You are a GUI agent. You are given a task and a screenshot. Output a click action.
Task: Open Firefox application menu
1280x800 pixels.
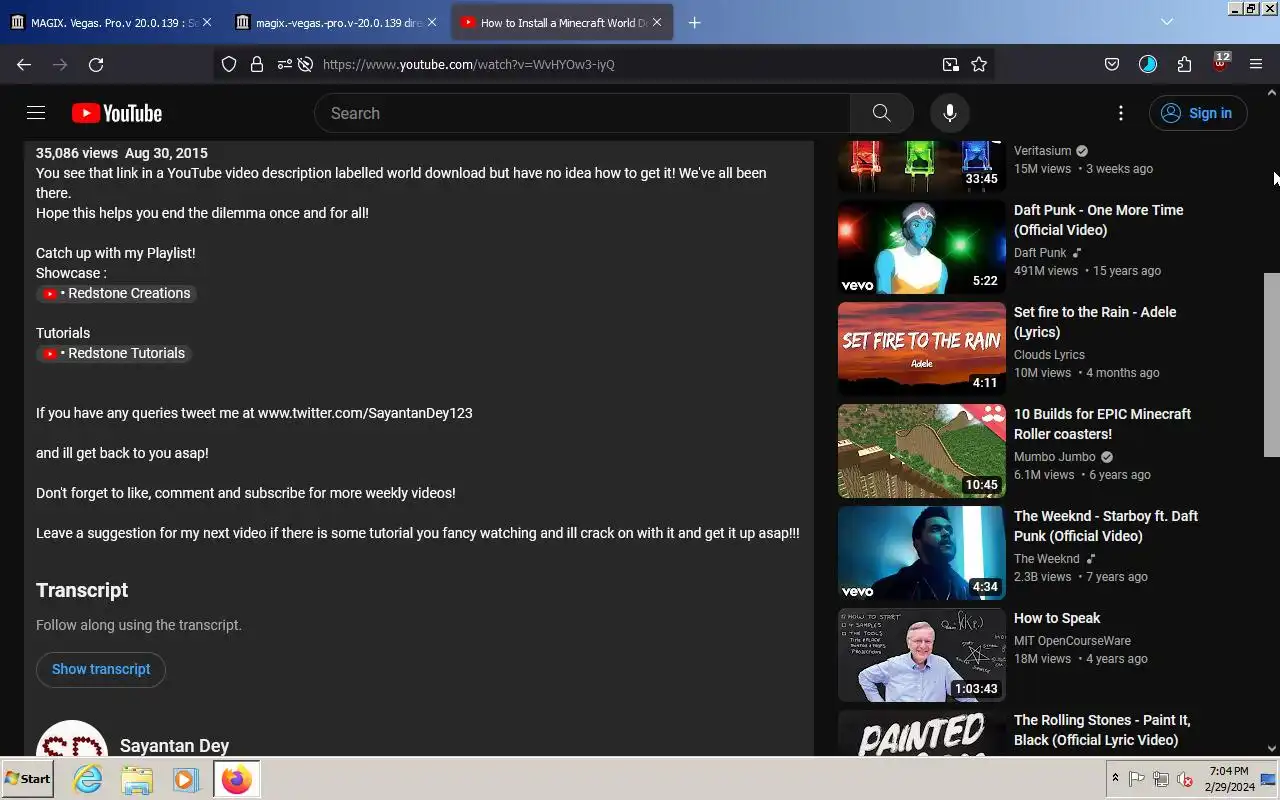[1256, 64]
